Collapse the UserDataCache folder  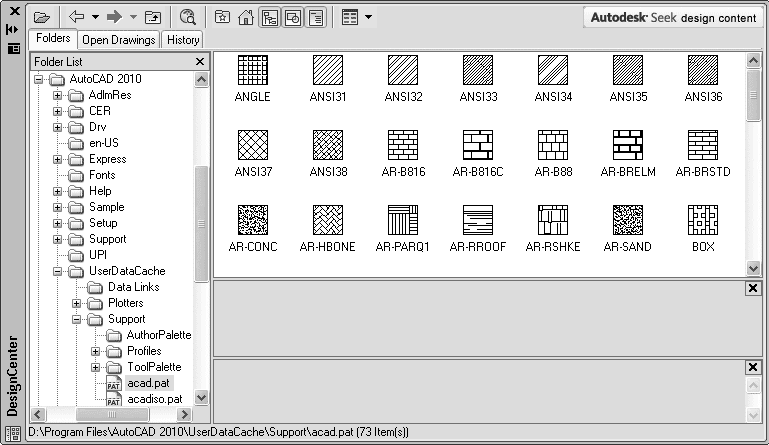[x=57, y=271]
